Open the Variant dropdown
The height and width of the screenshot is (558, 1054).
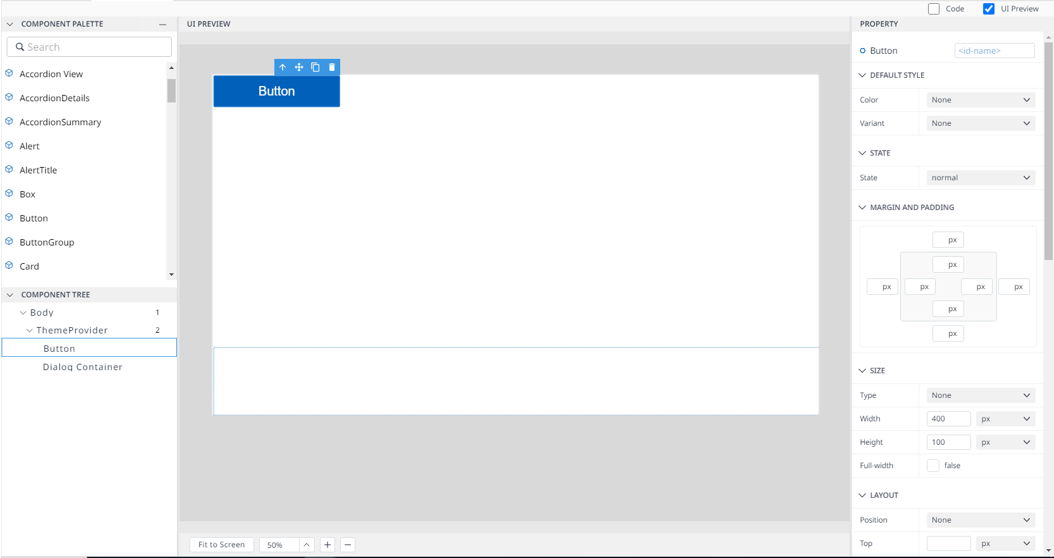tap(981, 123)
